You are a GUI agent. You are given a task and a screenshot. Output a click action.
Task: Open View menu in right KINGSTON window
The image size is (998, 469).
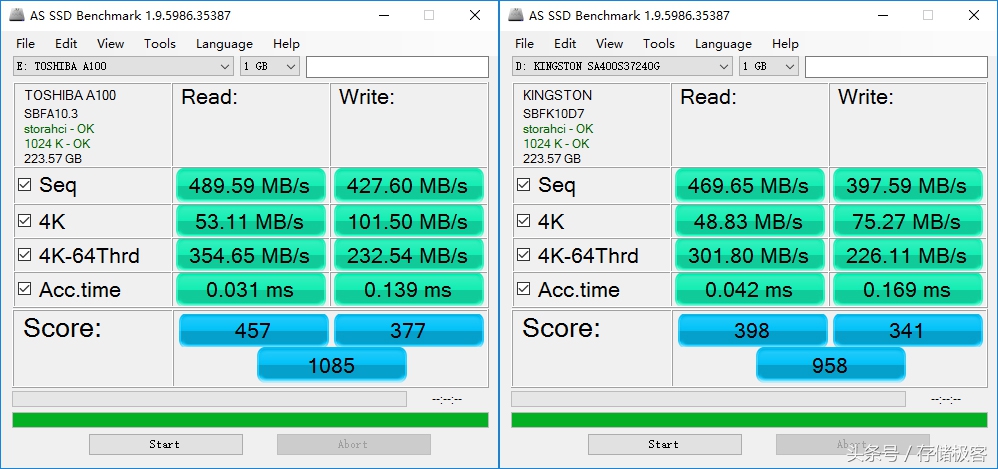click(x=610, y=43)
